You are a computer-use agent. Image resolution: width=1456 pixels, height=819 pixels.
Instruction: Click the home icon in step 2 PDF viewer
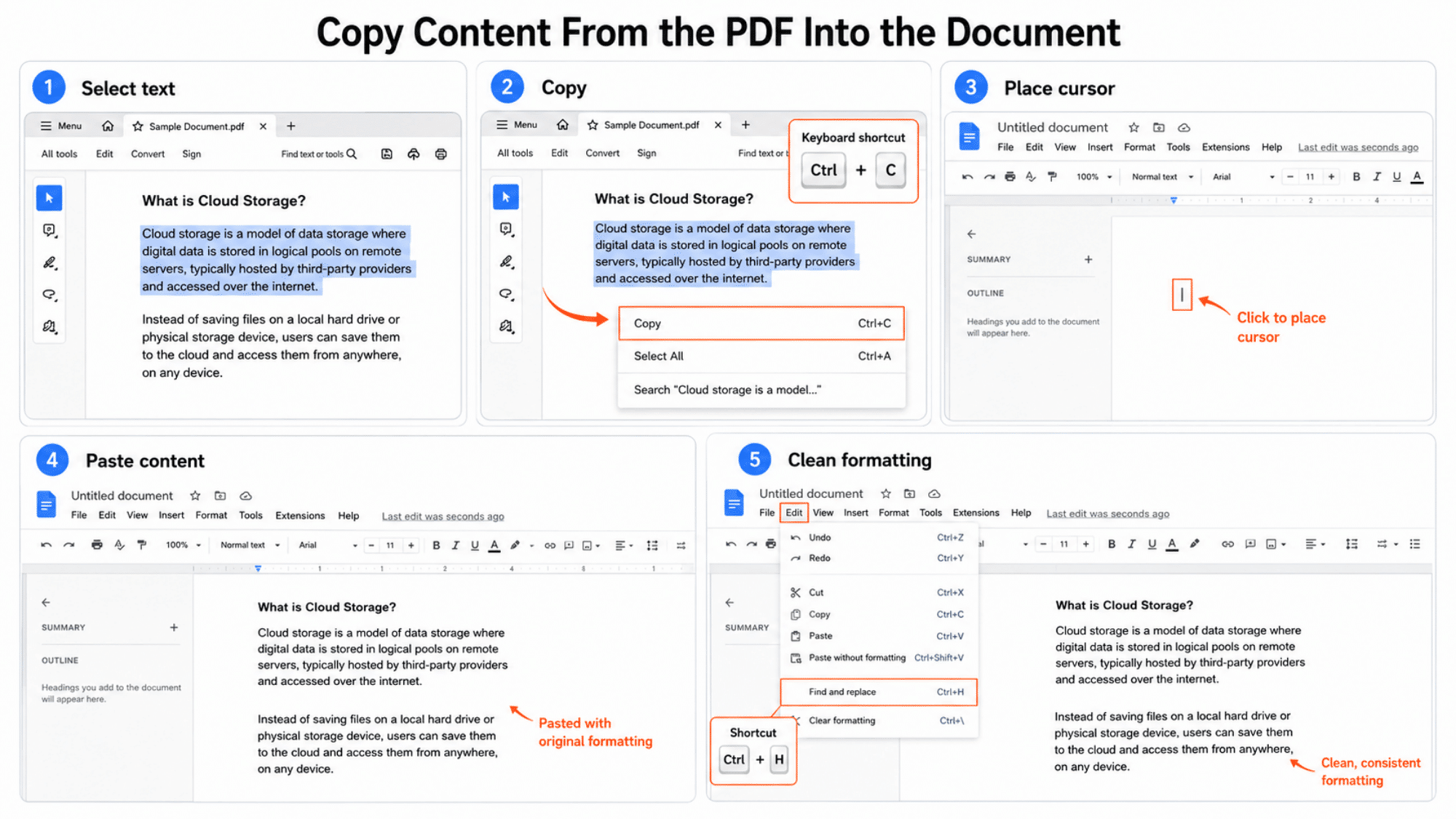[563, 124]
